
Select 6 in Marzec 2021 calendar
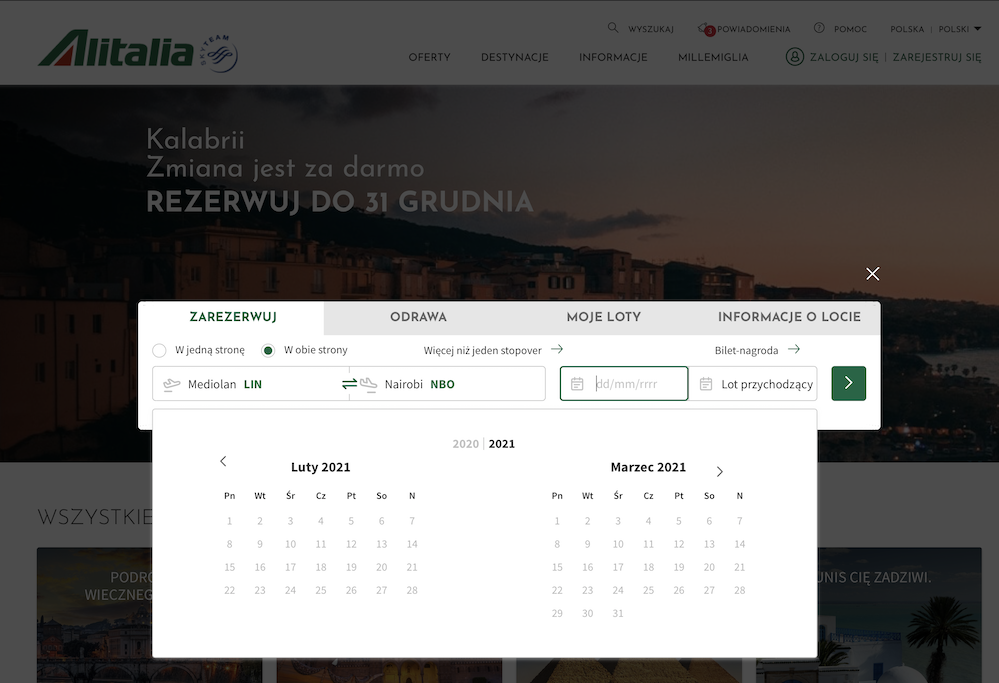[x=709, y=521]
